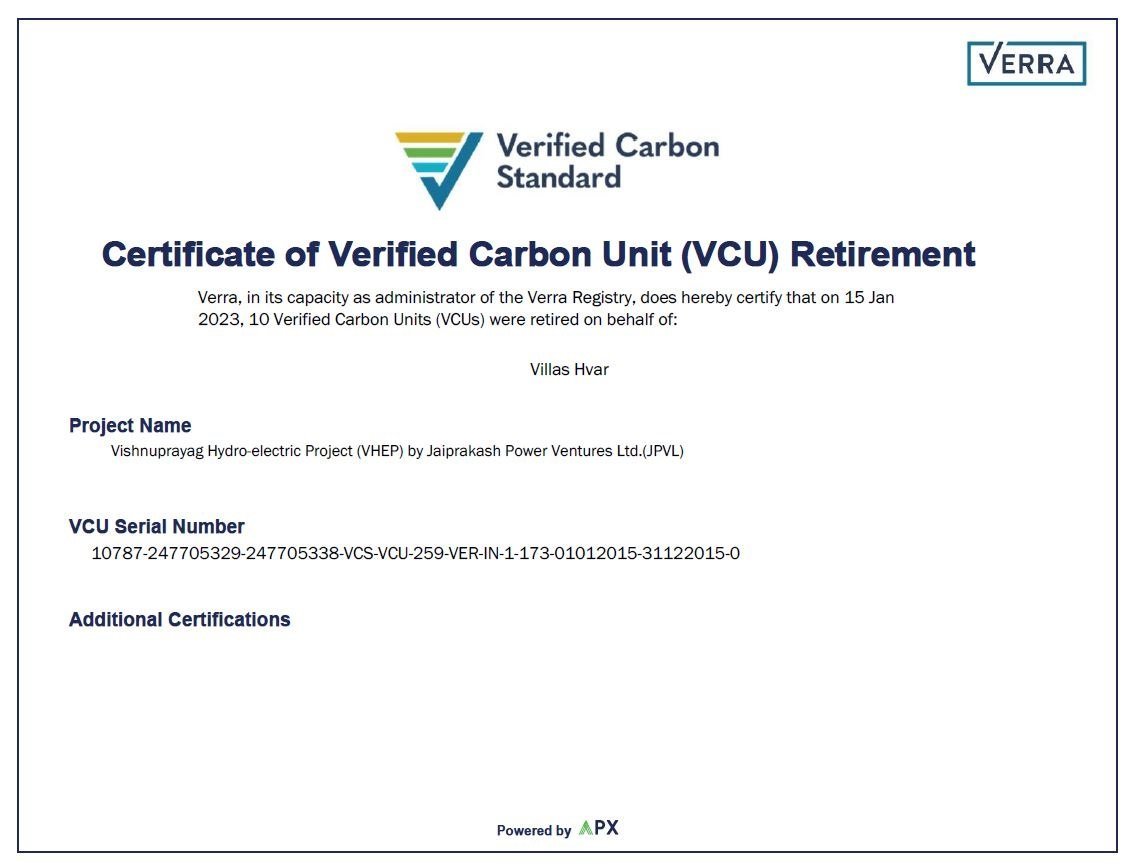
Task: Select the beneficiary name "Villas Hvar"
Action: [569, 370]
